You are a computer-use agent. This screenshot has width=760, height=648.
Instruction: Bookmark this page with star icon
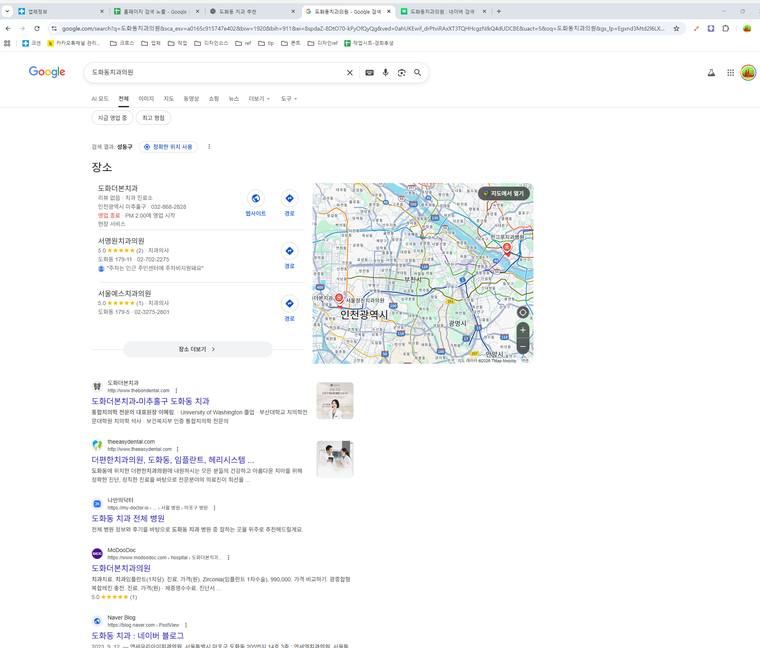(676, 29)
